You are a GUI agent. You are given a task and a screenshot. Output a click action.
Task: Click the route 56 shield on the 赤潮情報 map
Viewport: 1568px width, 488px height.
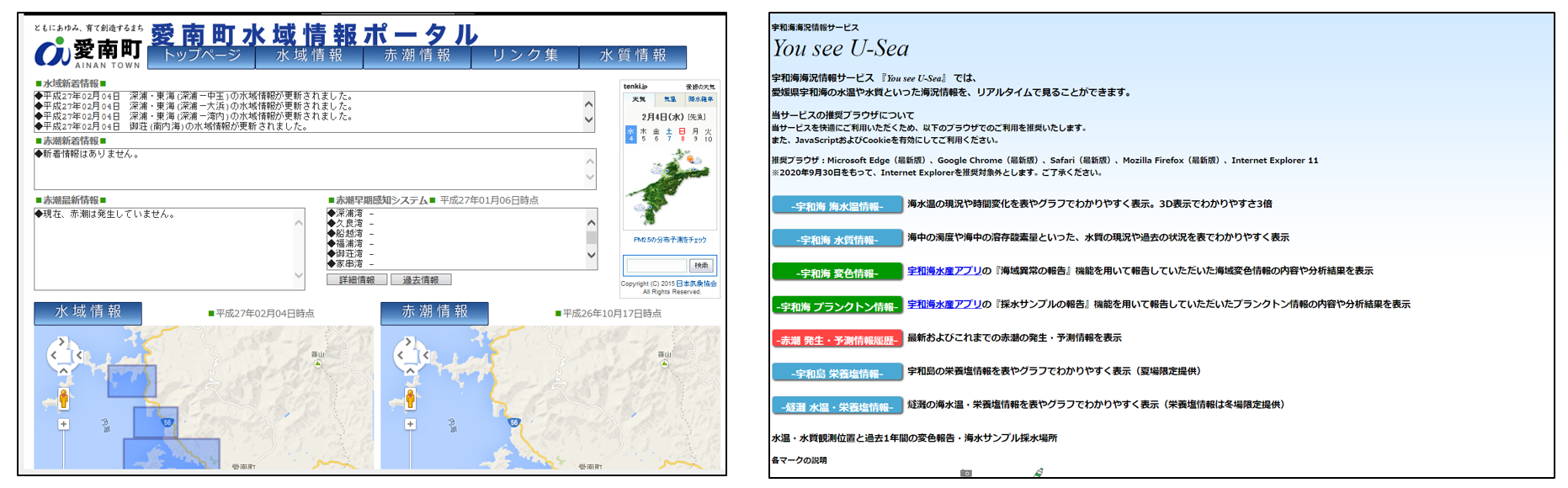(514, 422)
